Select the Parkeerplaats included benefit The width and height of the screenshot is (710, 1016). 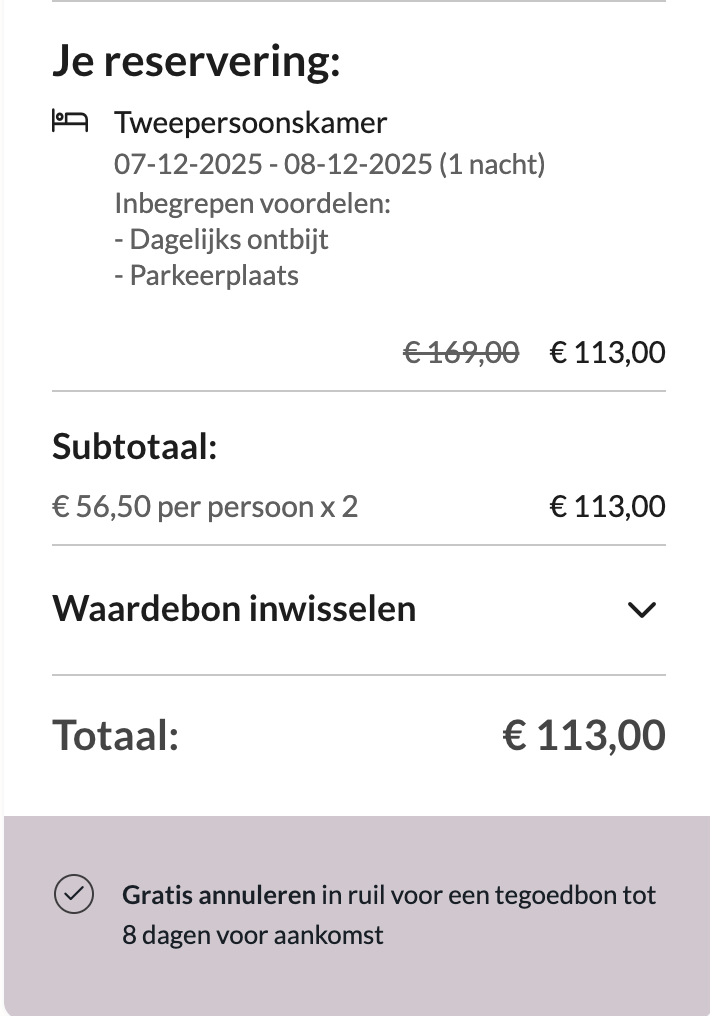click(x=206, y=275)
